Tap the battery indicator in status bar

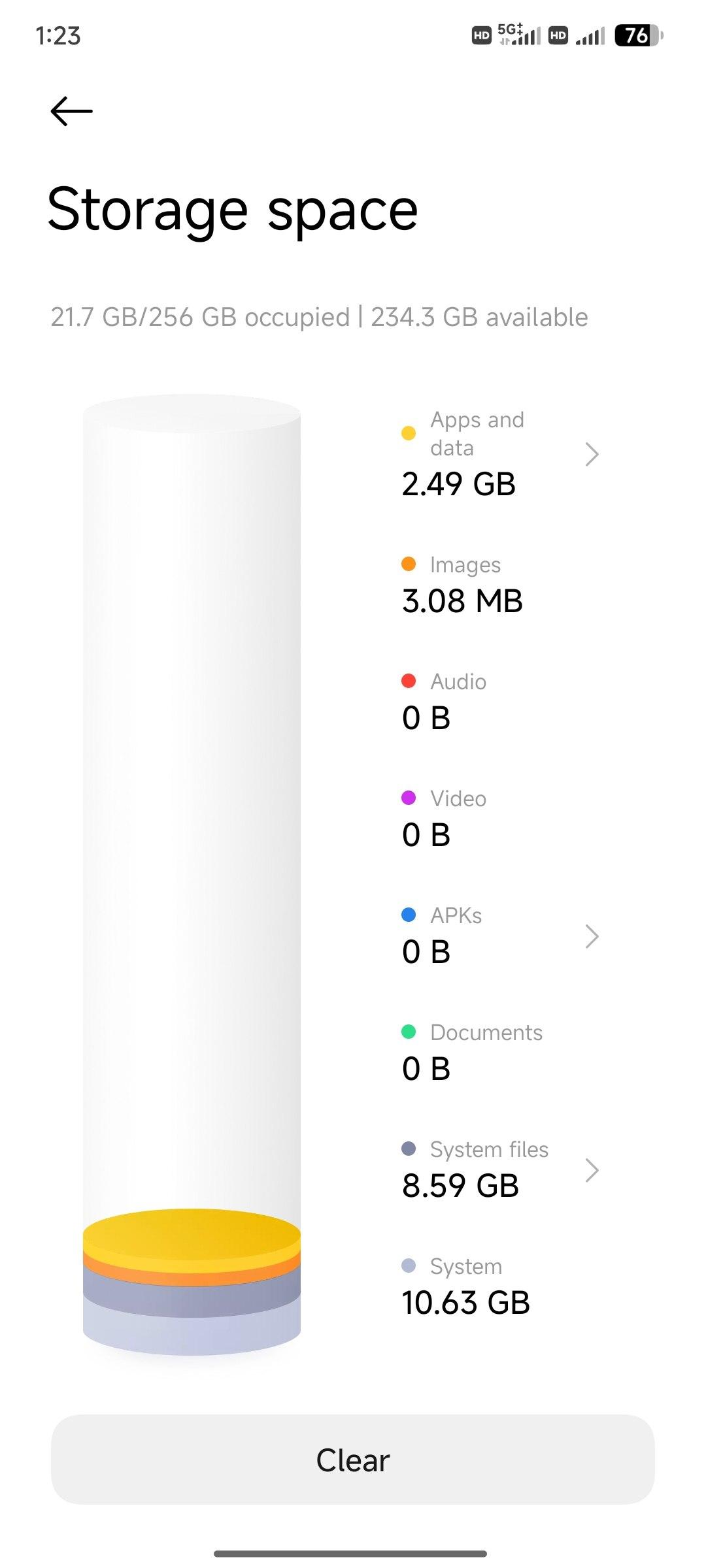[x=638, y=35]
